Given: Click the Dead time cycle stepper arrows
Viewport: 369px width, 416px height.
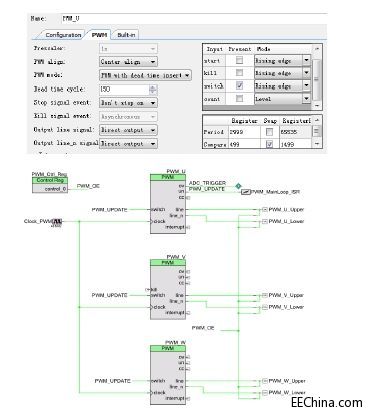Looking at the screenshot, I should pyautogui.click(x=153, y=89).
